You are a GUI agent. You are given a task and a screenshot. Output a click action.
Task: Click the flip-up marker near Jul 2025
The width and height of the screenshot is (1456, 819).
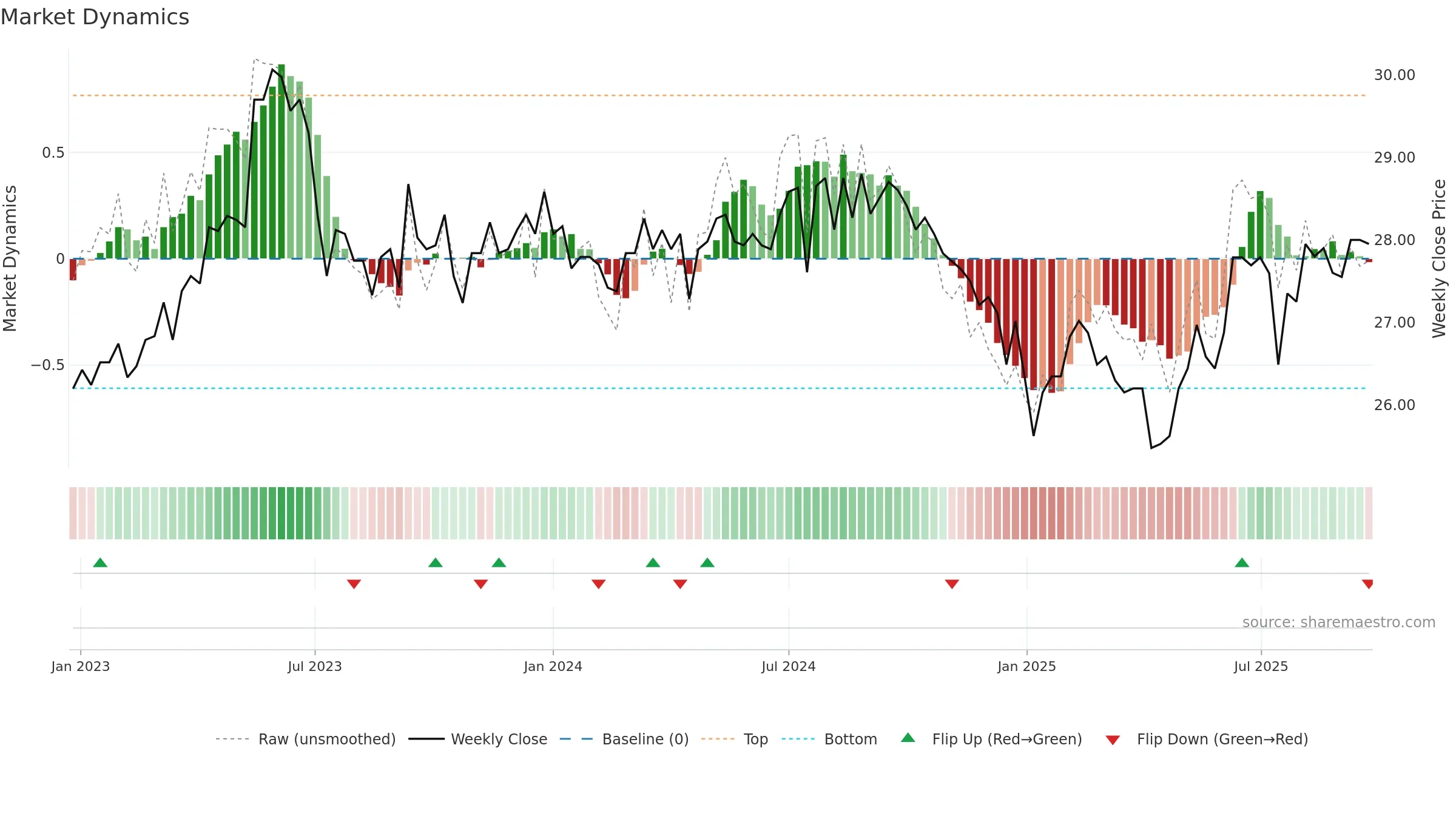point(1242,562)
